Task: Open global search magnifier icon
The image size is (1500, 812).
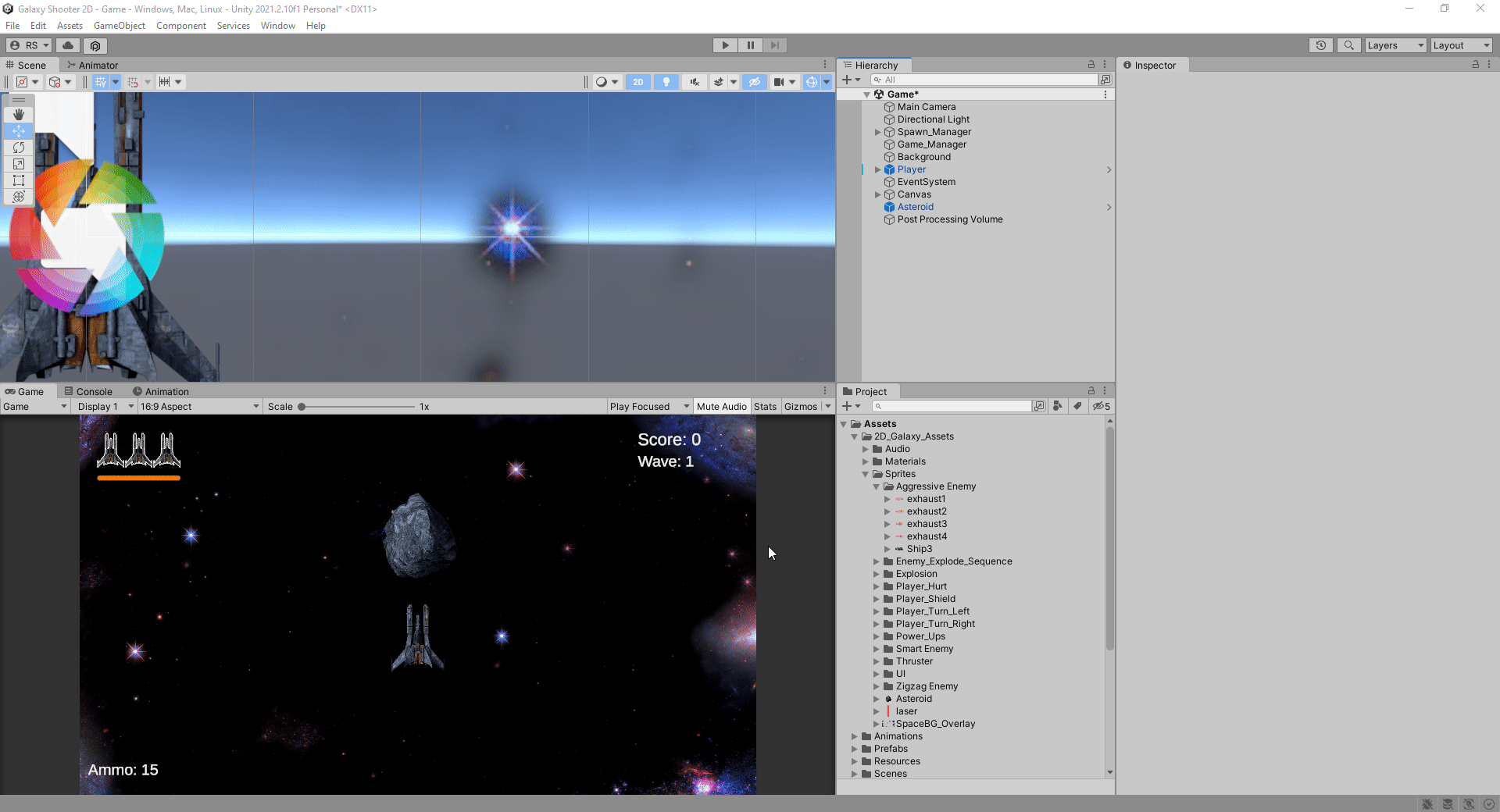Action: tap(1348, 45)
